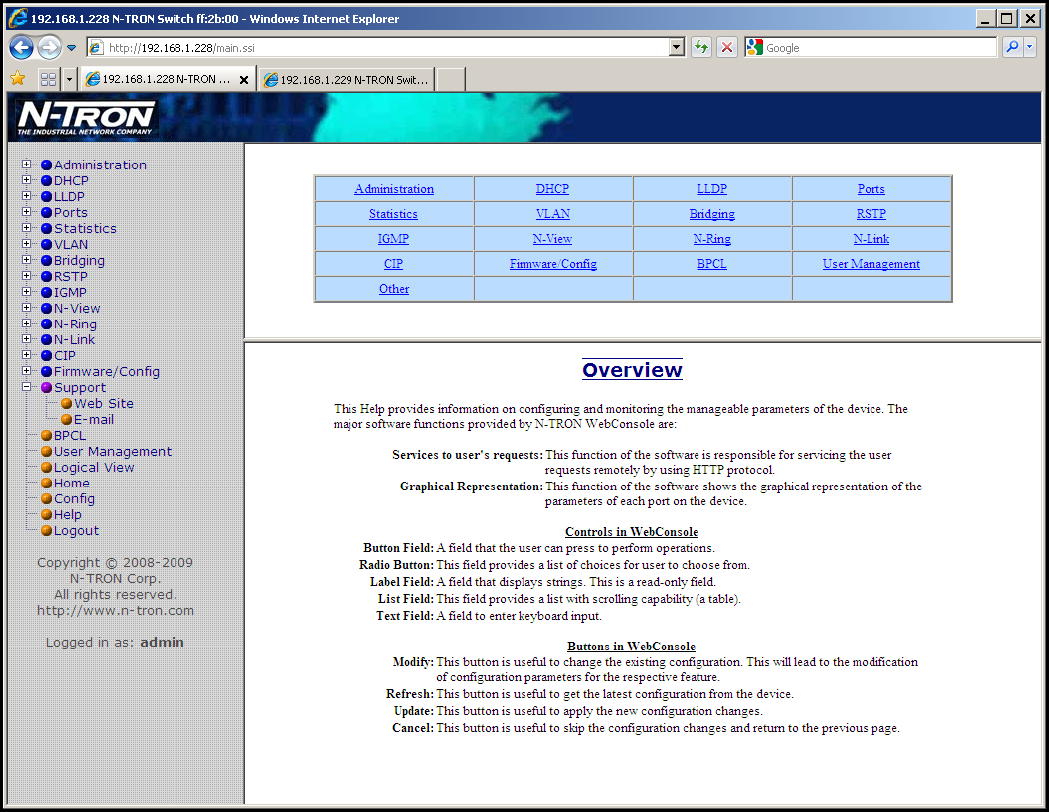
Task: Collapse the Support tree node
Action: [x=26, y=387]
